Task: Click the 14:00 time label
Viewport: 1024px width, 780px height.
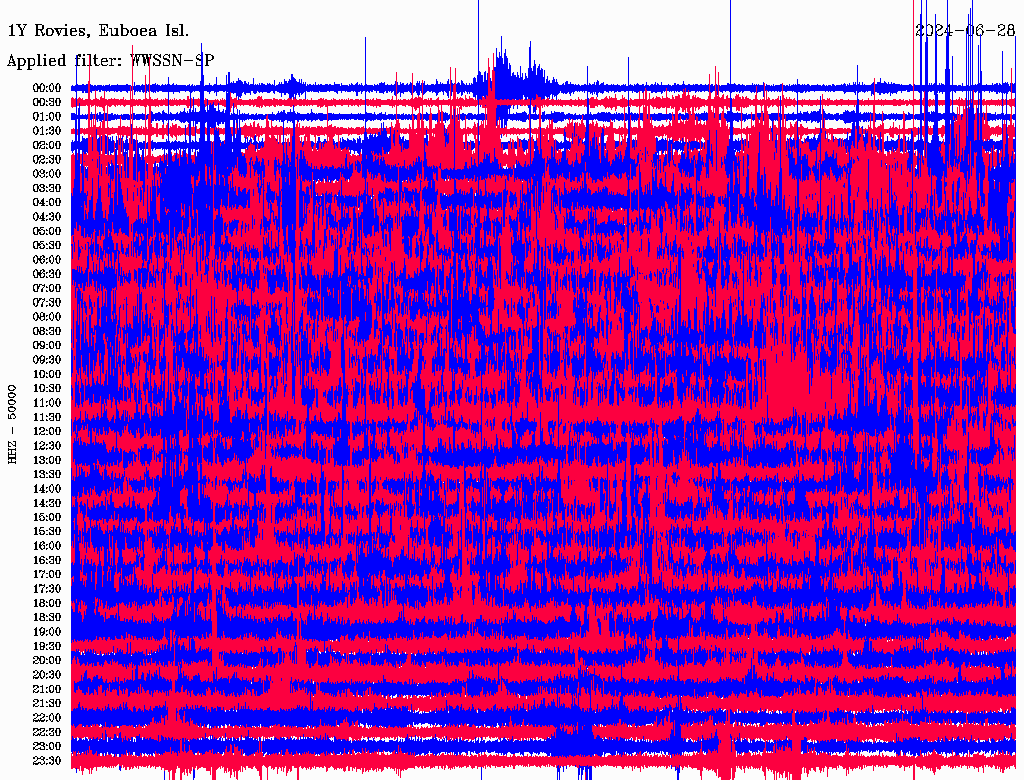Action: point(47,489)
